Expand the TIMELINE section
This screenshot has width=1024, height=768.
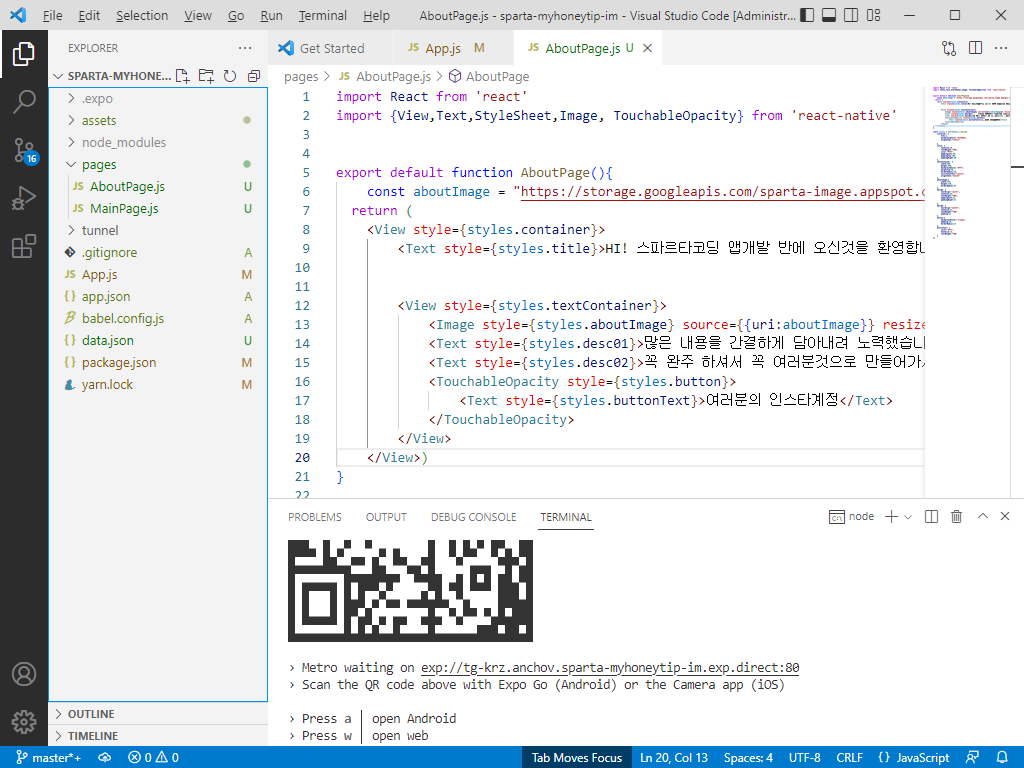[x=158, y=736]
